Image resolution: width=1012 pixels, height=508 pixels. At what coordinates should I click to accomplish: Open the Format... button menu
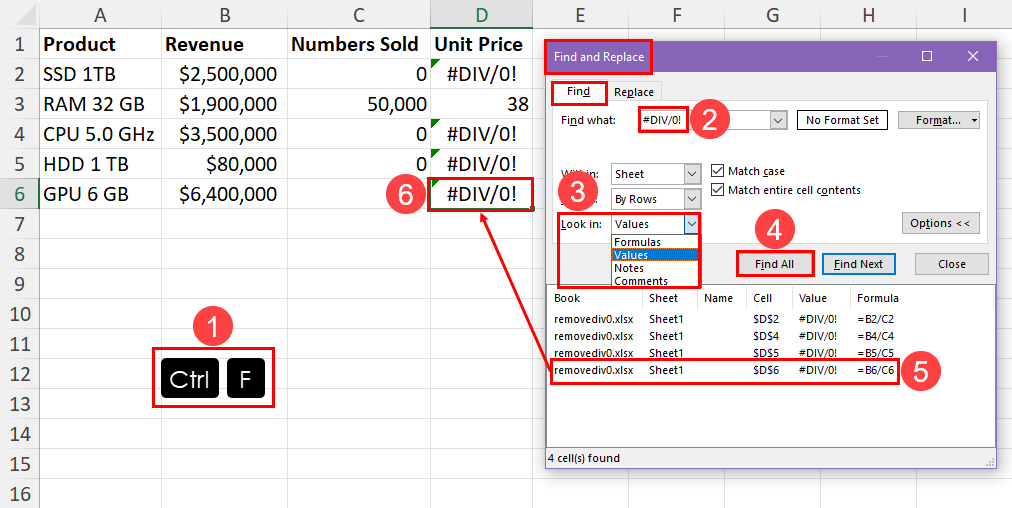pyautogui.click(x=938, y=120)
